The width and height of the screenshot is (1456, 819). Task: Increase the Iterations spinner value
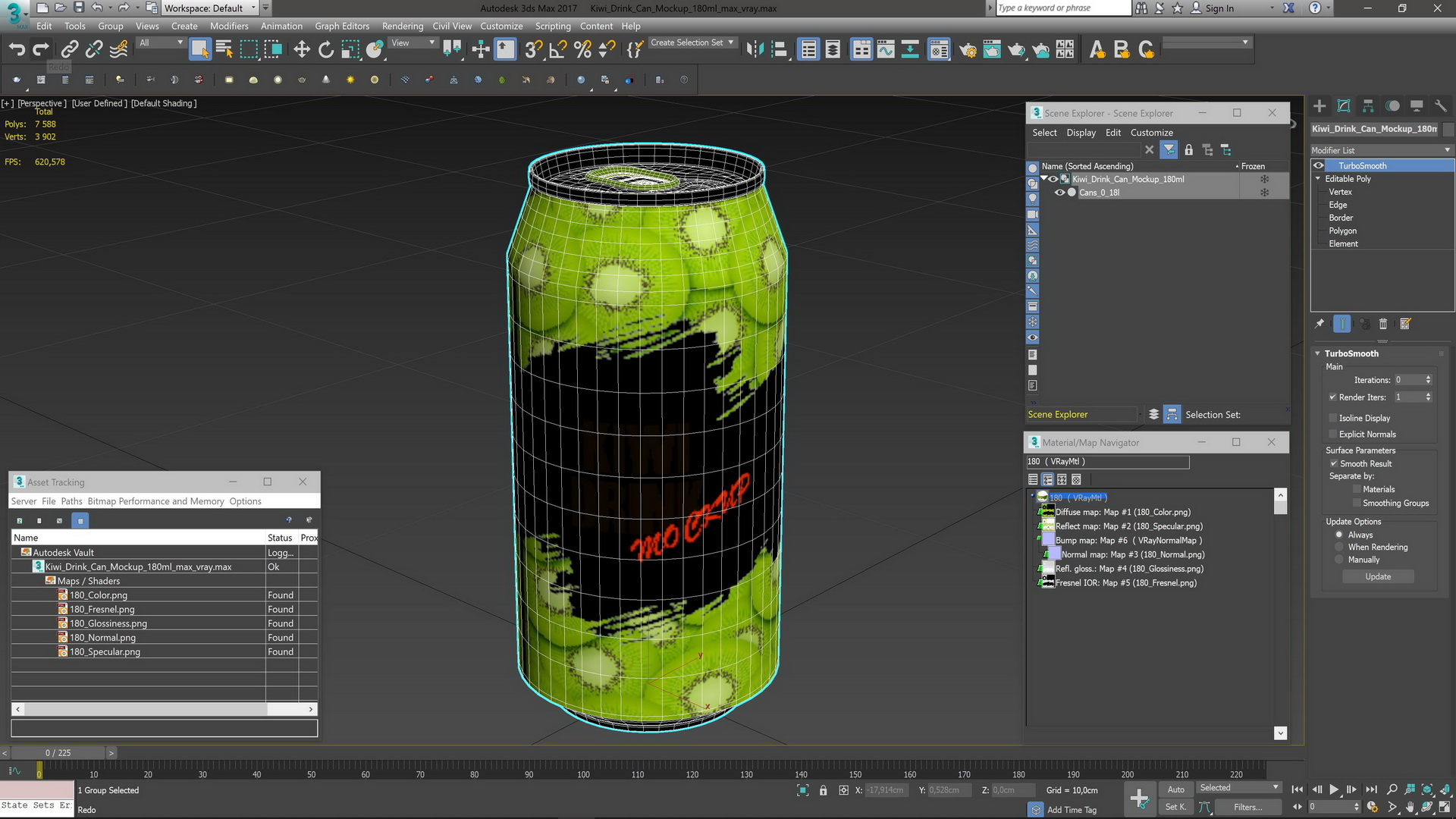1429,378
